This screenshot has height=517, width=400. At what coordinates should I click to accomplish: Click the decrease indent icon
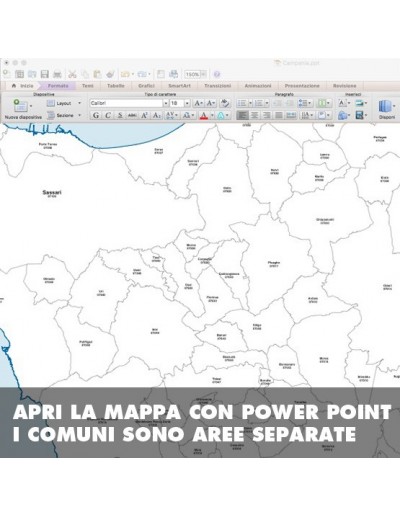click(277, 103)
